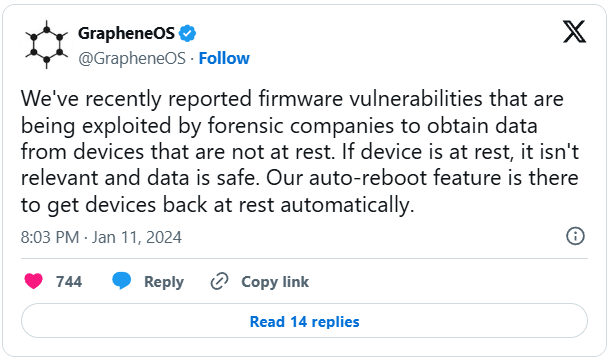Click the Read 14 replies button
The width and height of the screenshot is (610, 360).
304,321
